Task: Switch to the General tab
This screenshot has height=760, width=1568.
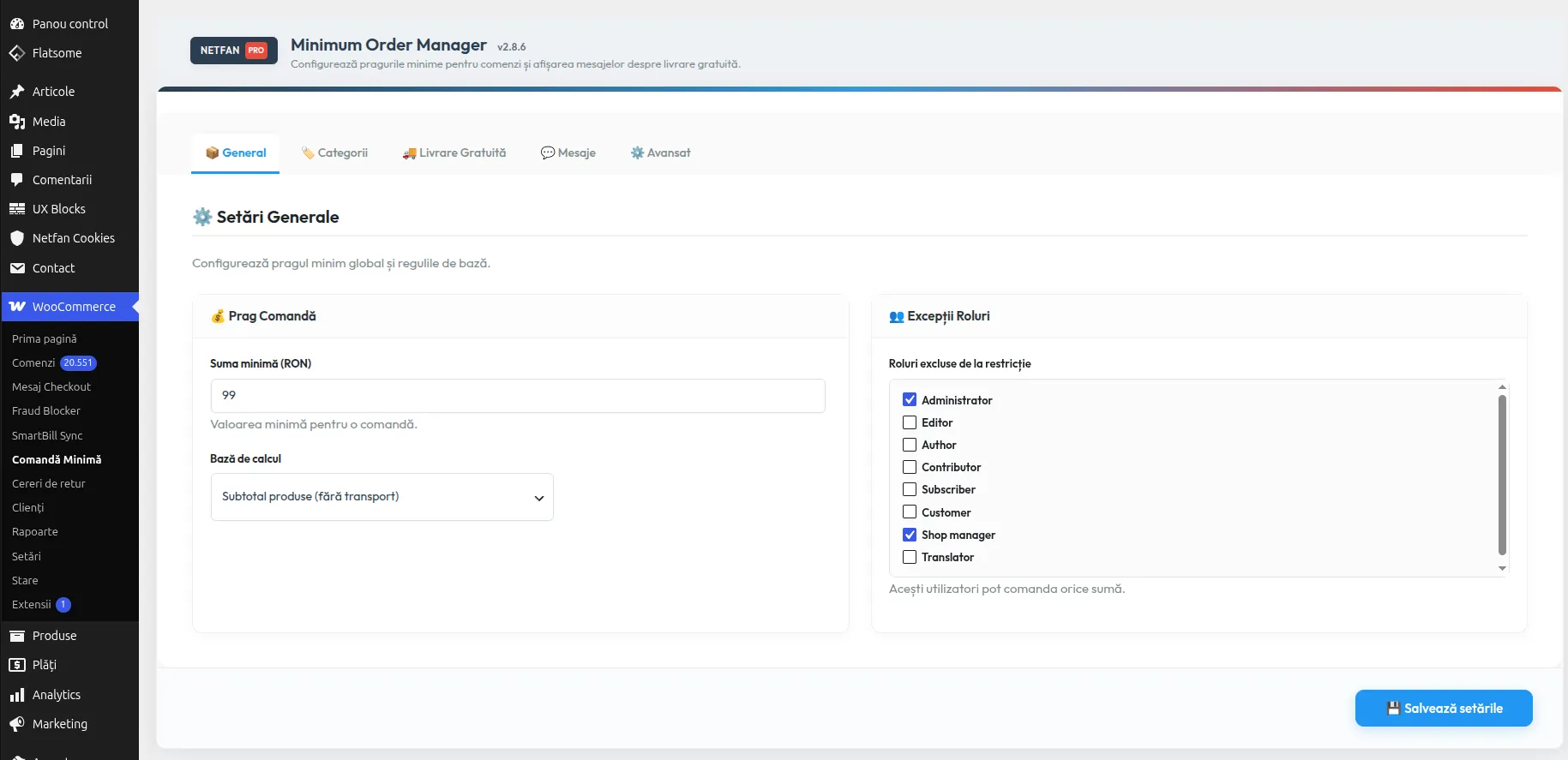Action: pos(236,153)
